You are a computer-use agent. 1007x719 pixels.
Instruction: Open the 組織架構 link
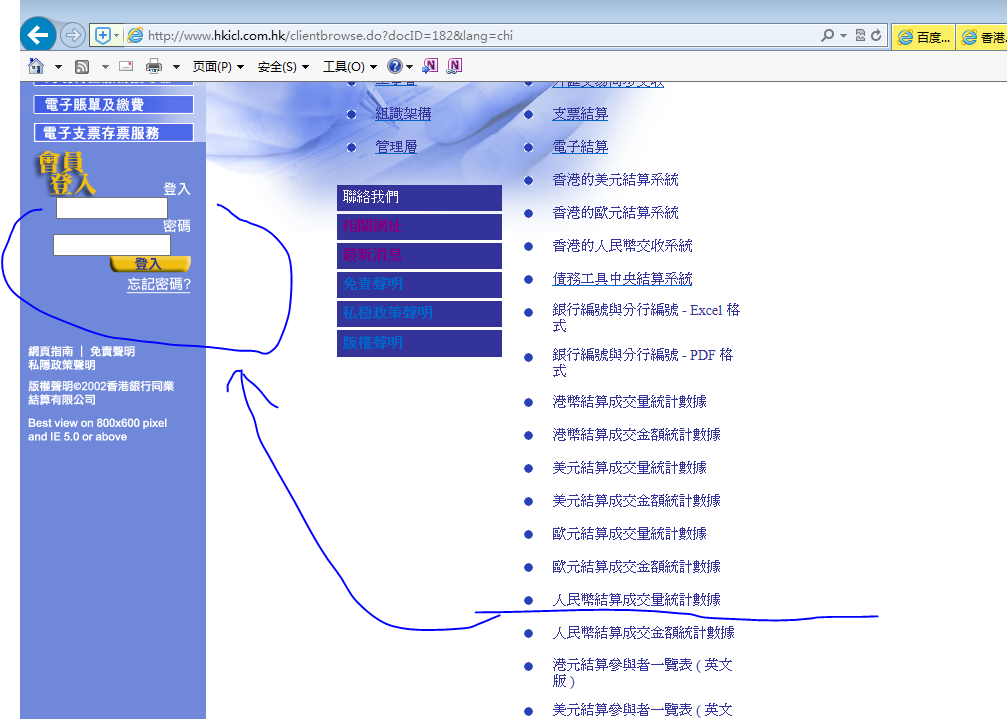tap(403, 114)
